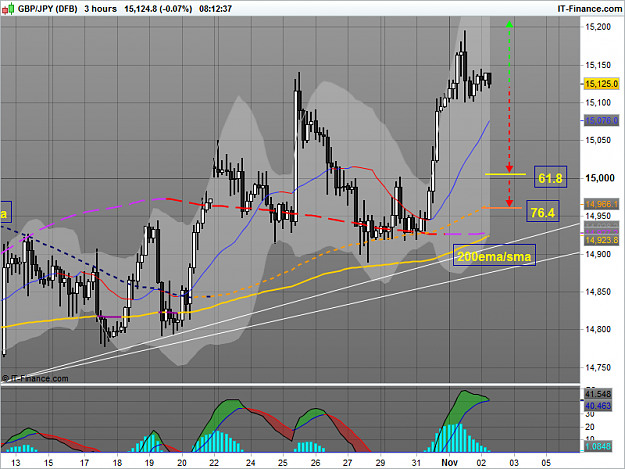Image resolution: width=625 pixels, height=469 pixels.
Task: Click the date axis label 29
Action: 380,463
